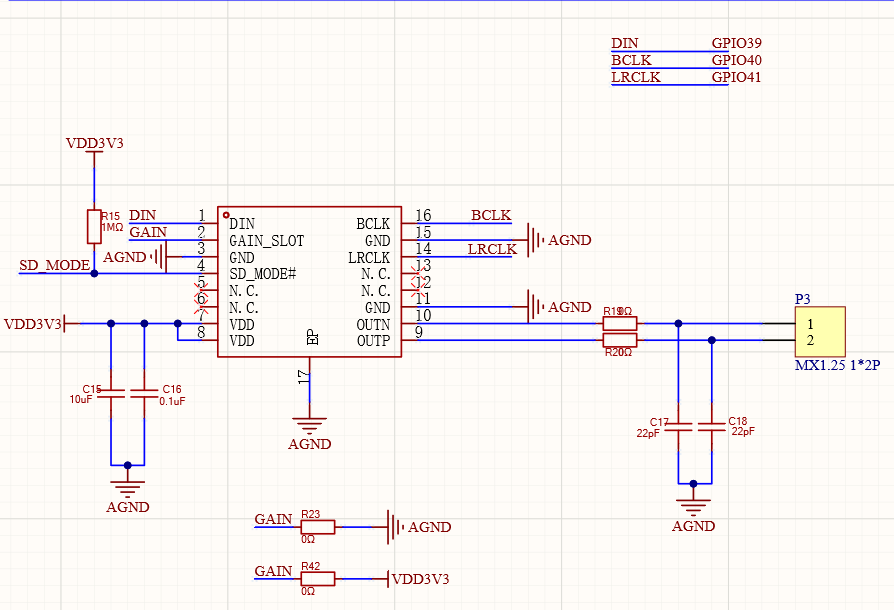This screenshot has width=894, height=610.
Task: Click the junction dot above capacitor C18
Action: (x=712, y=340)
